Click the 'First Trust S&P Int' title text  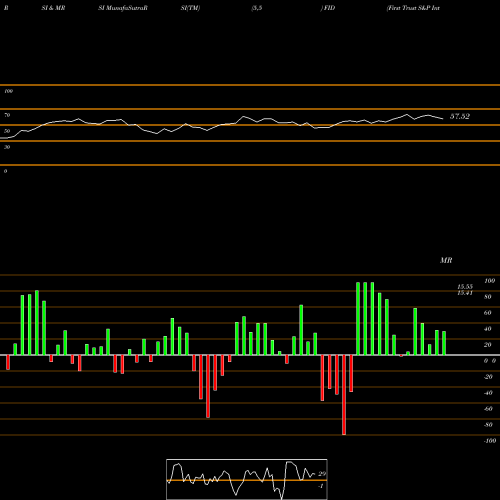pos(413,8)
